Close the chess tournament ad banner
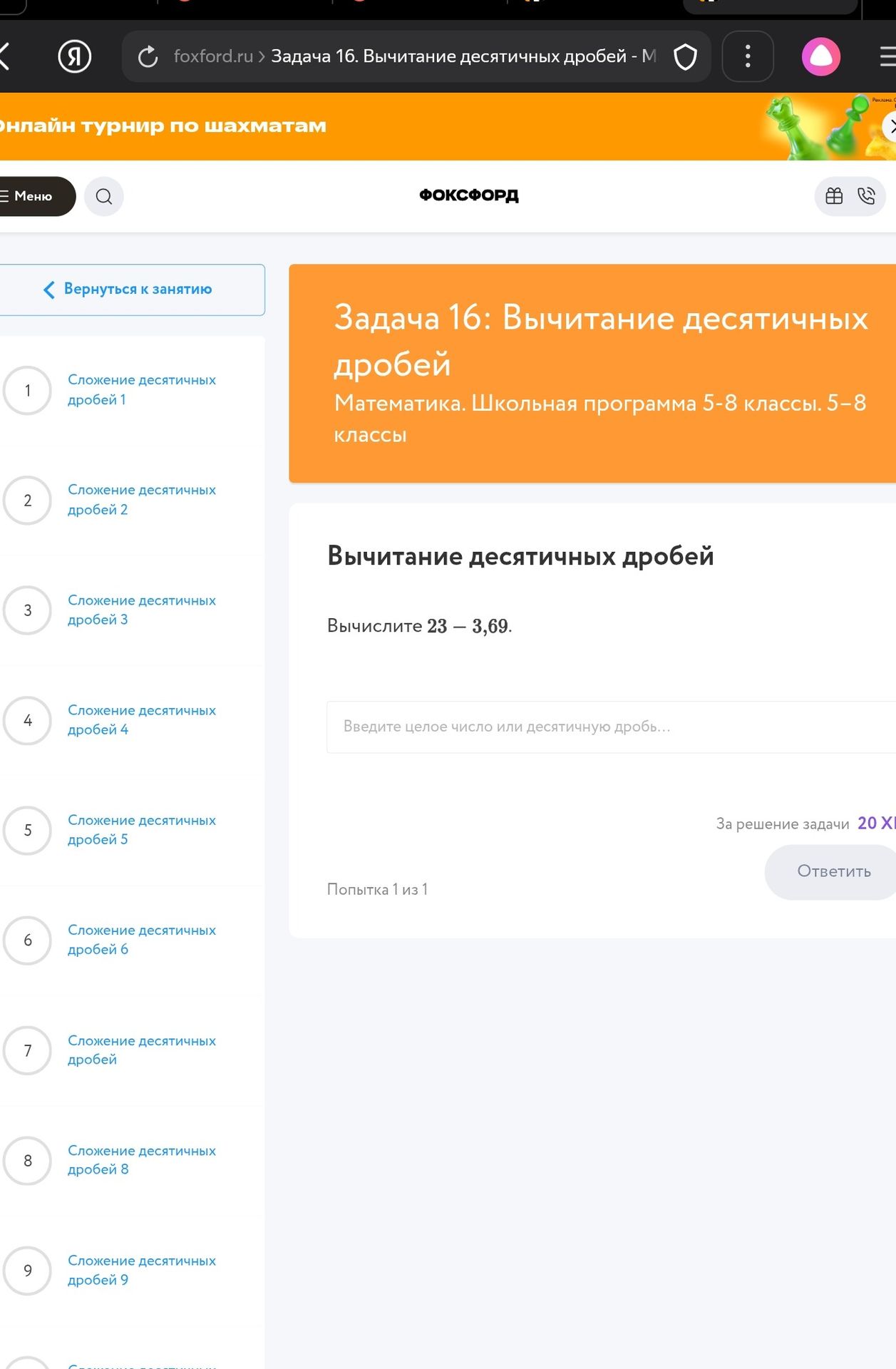Screen dimensions: 896x1369 890,128
